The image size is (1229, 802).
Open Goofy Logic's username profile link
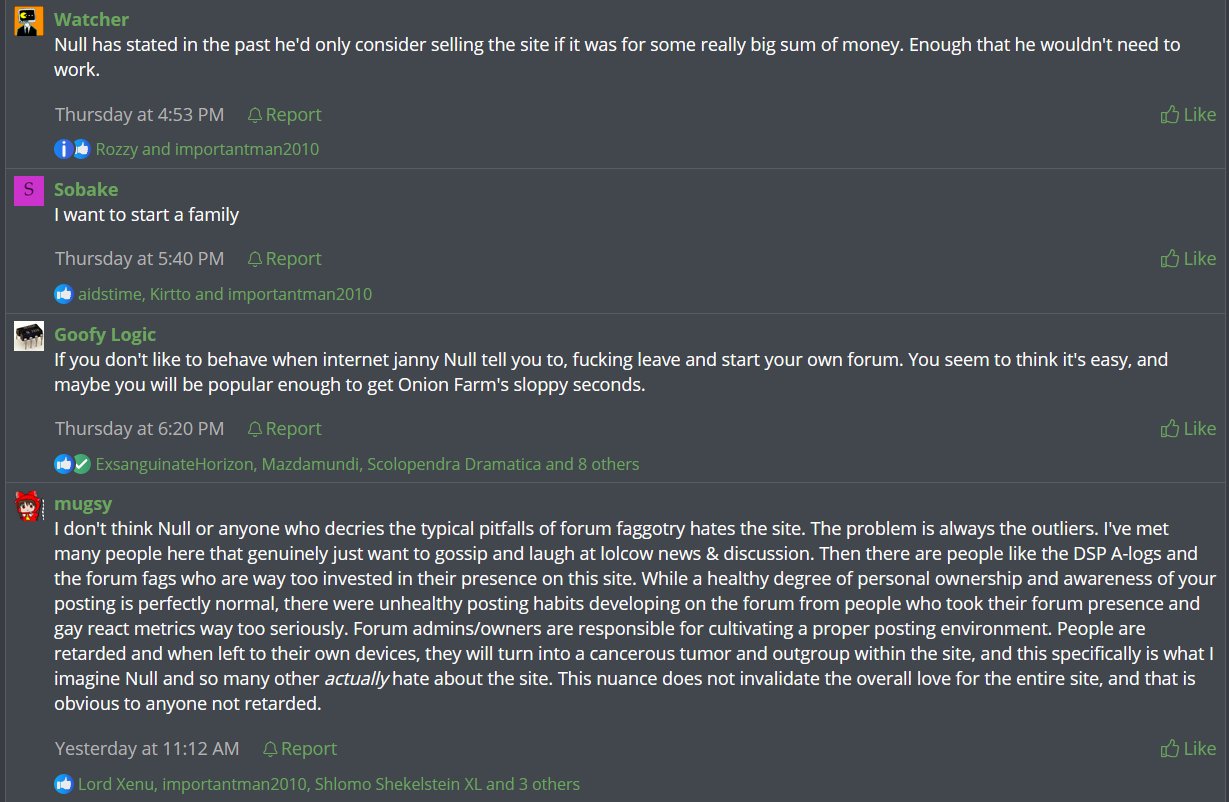pos(105,334)
